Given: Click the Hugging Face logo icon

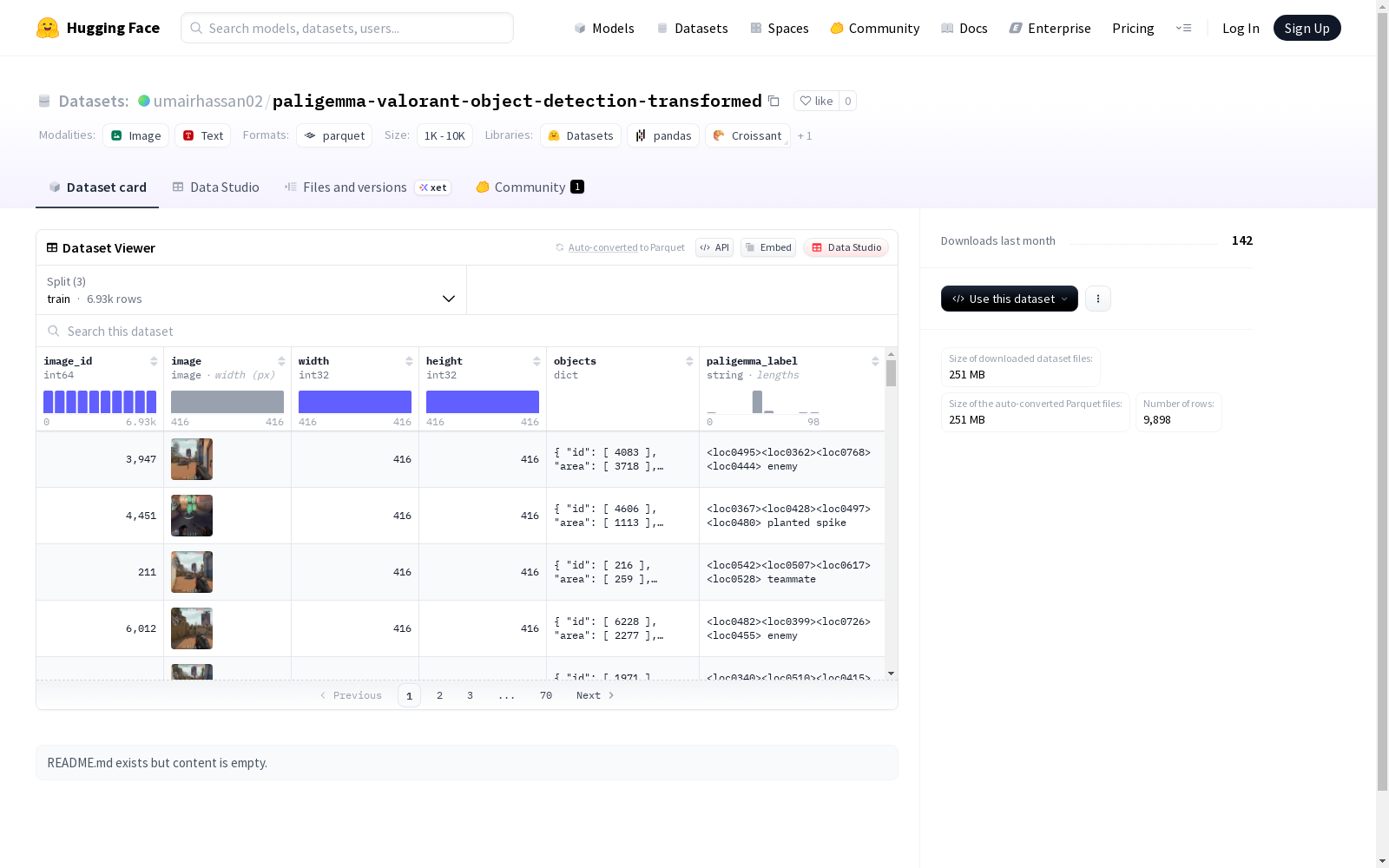Looking at the screenshot, I should 48,28.
